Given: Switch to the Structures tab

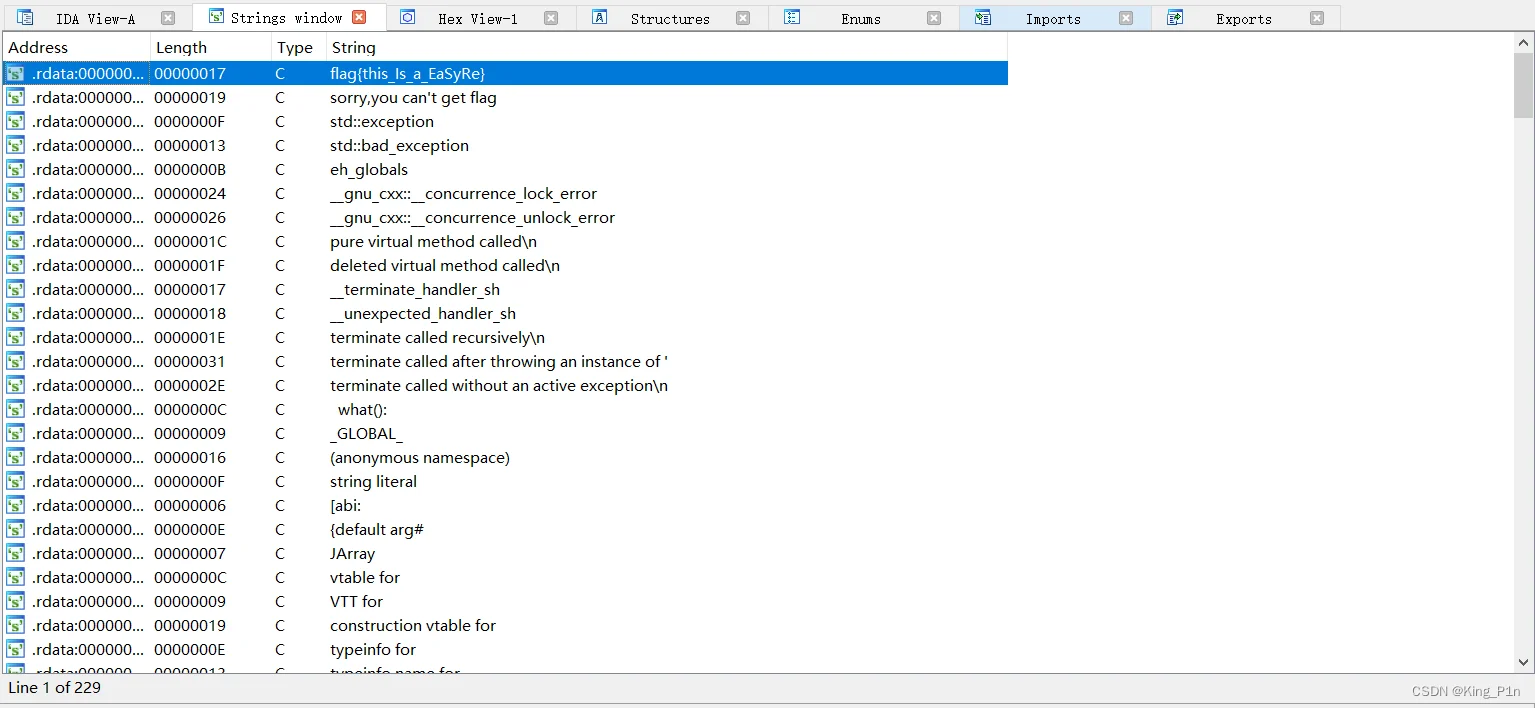Looking at the screenshot, I should tap(669, 19).
